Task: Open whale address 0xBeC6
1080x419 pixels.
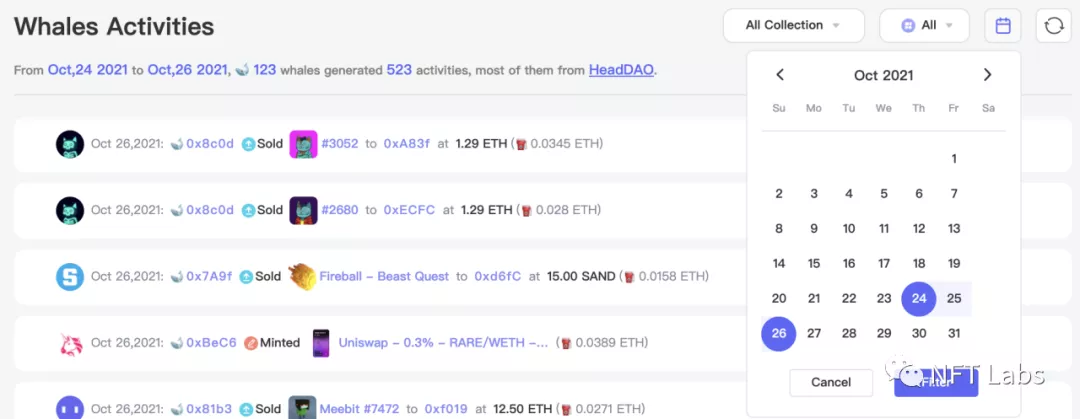Action: tap(211, 343)
